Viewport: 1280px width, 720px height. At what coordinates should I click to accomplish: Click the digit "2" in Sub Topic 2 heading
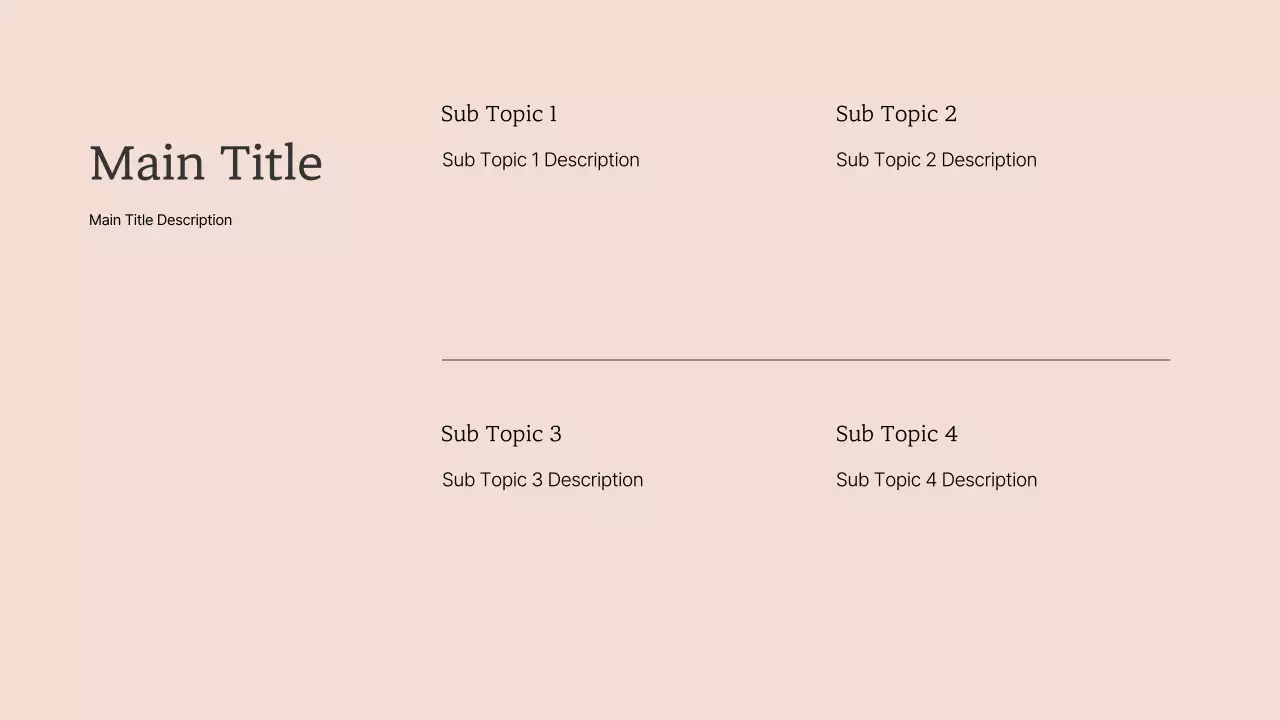pyautogui.click(x=951, y=114)
